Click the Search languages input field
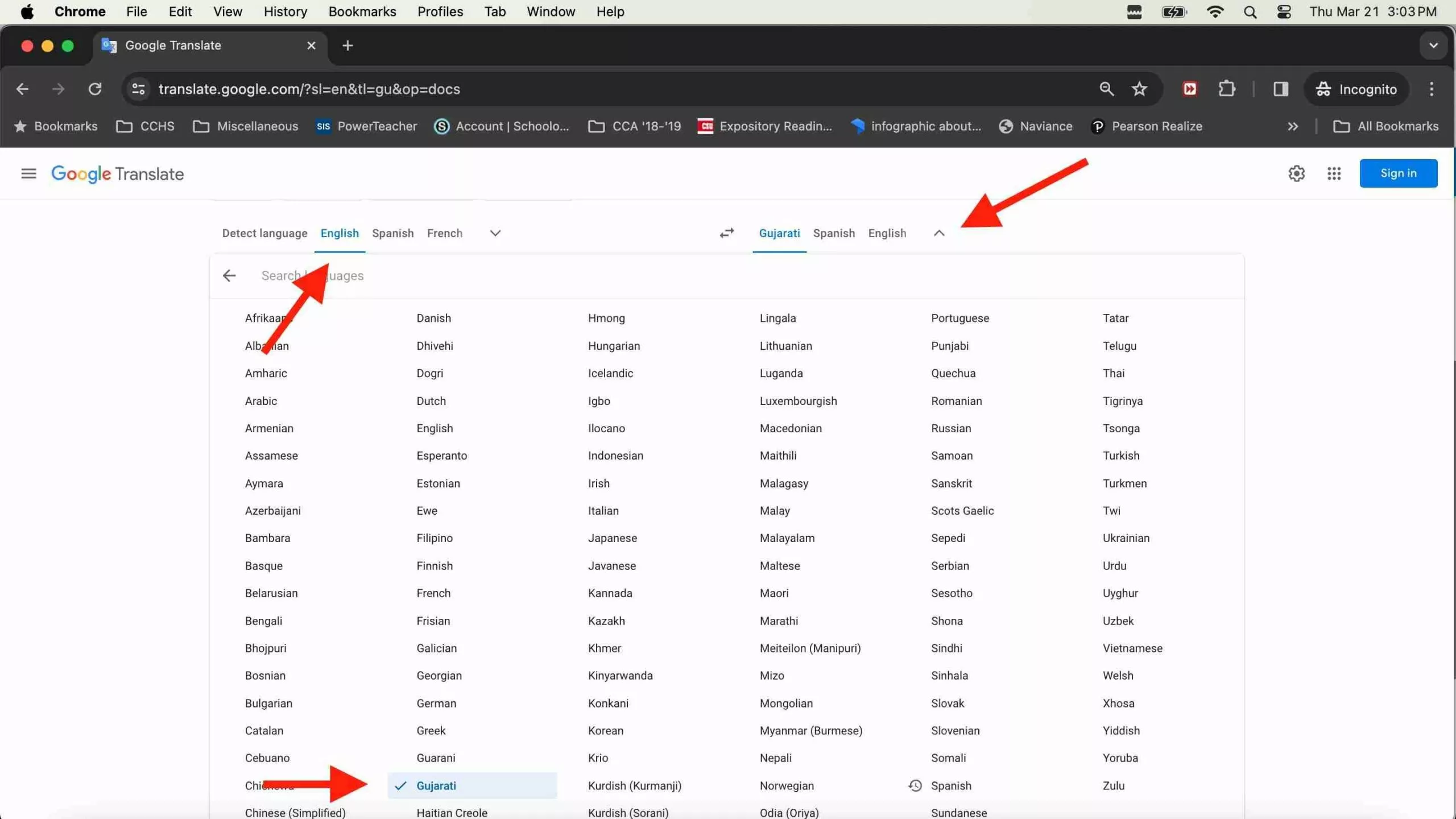Image resolution: width=1456 pixels, height=819 pixels. [398, 275]
